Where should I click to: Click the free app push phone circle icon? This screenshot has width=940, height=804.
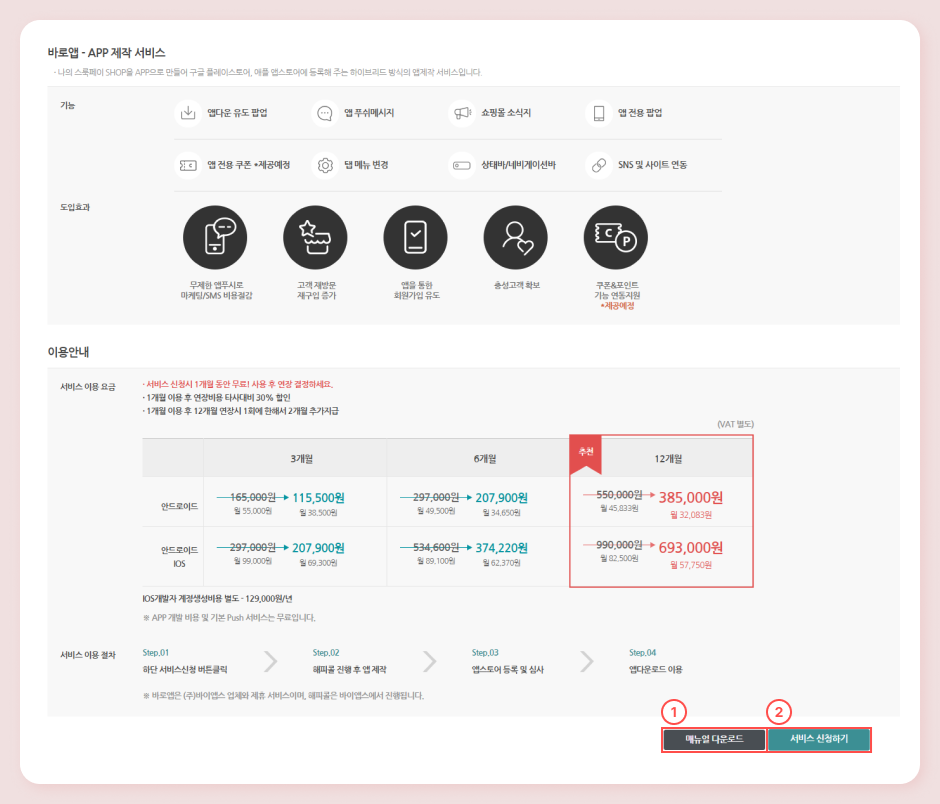(215, 238)
